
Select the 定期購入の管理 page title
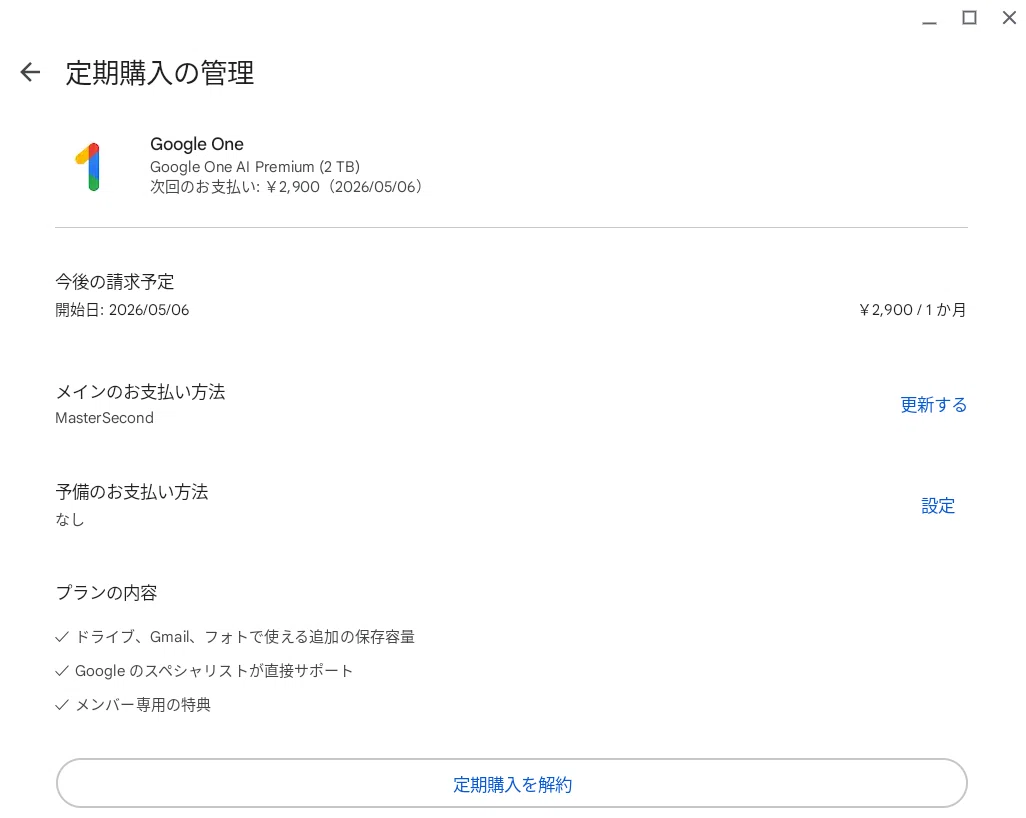(x=160, y=72)
